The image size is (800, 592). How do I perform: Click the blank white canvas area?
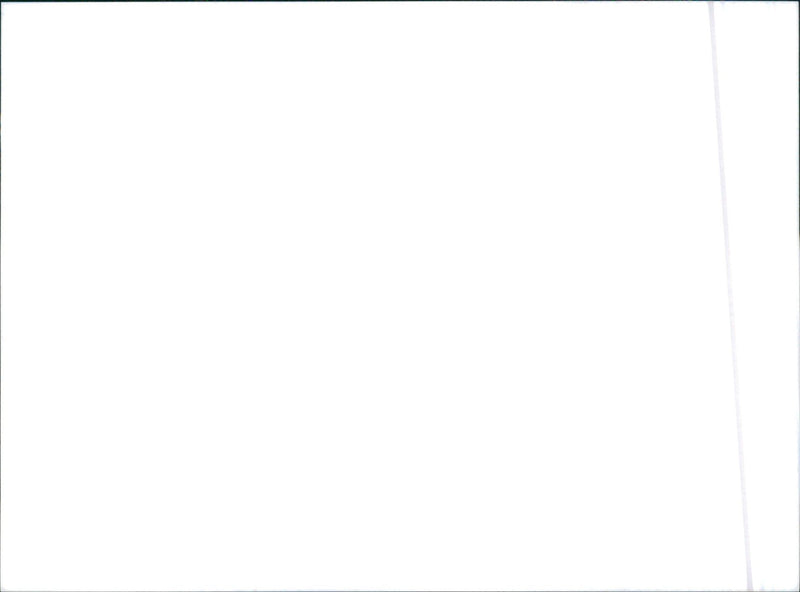tap(357, 296)
